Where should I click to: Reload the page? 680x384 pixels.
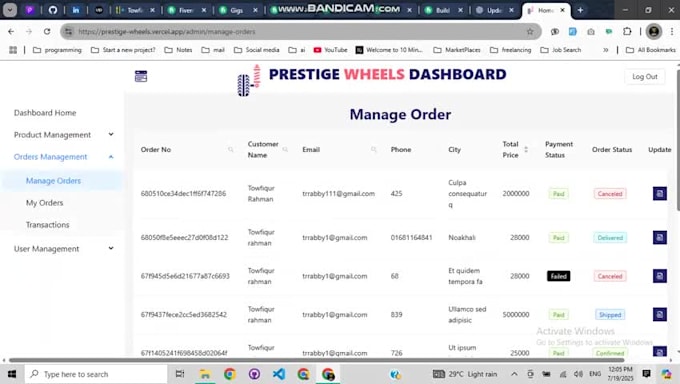pyautogui.click(x=47, y=32)
